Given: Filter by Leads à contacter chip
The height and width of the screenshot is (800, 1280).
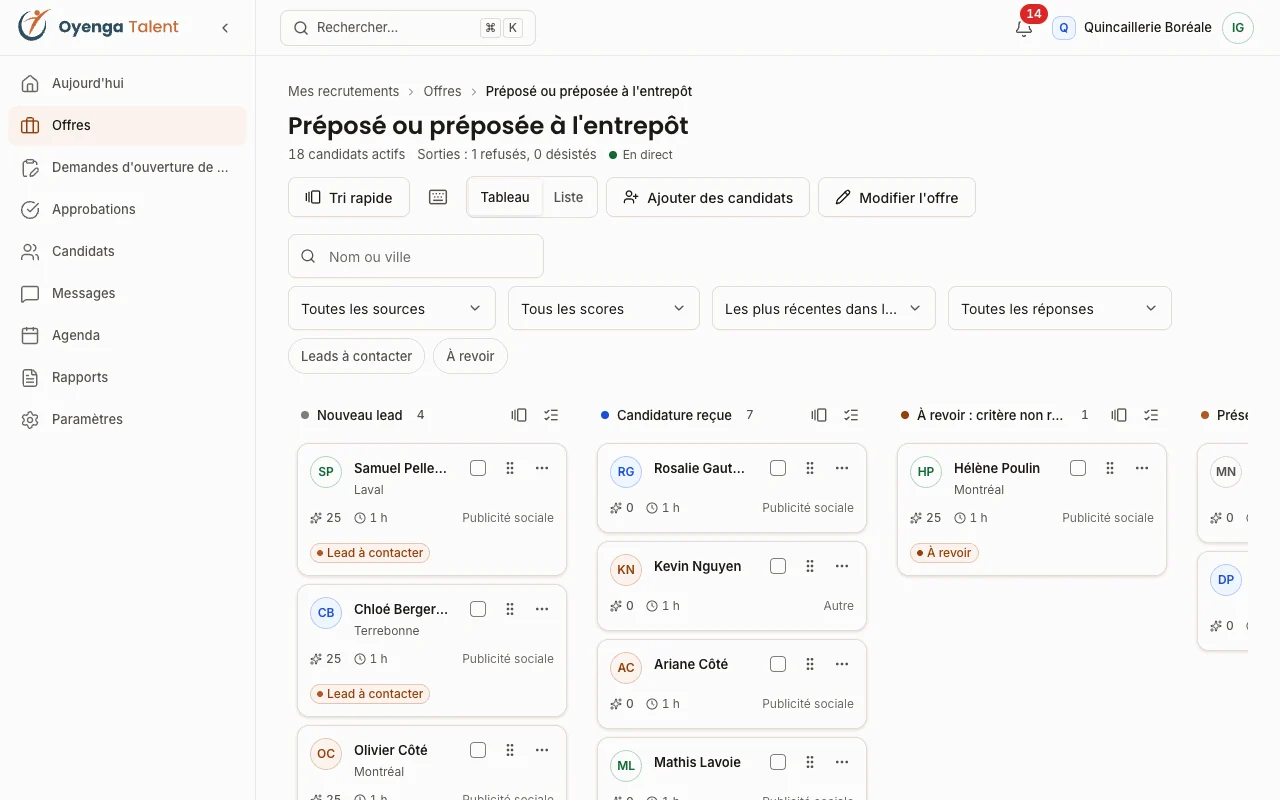Looking at the screenshot, I should (x=357, y=356).
